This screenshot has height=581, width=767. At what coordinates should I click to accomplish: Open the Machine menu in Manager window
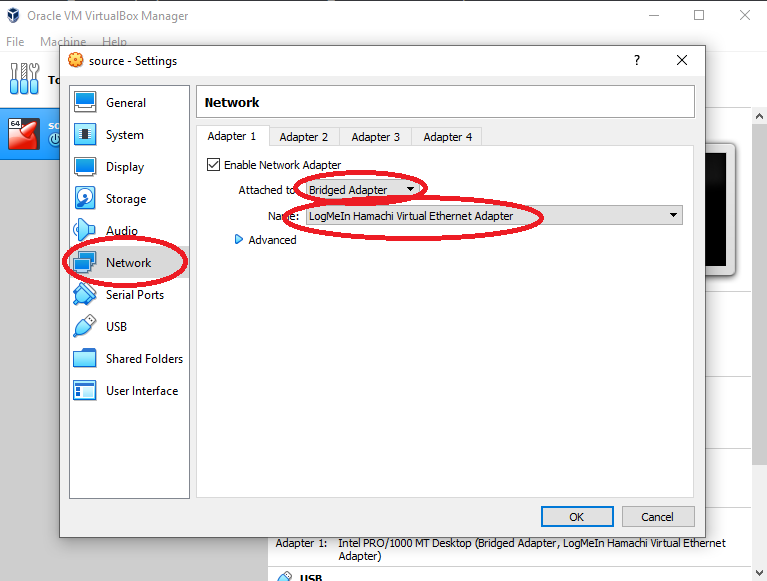(63, 42)
